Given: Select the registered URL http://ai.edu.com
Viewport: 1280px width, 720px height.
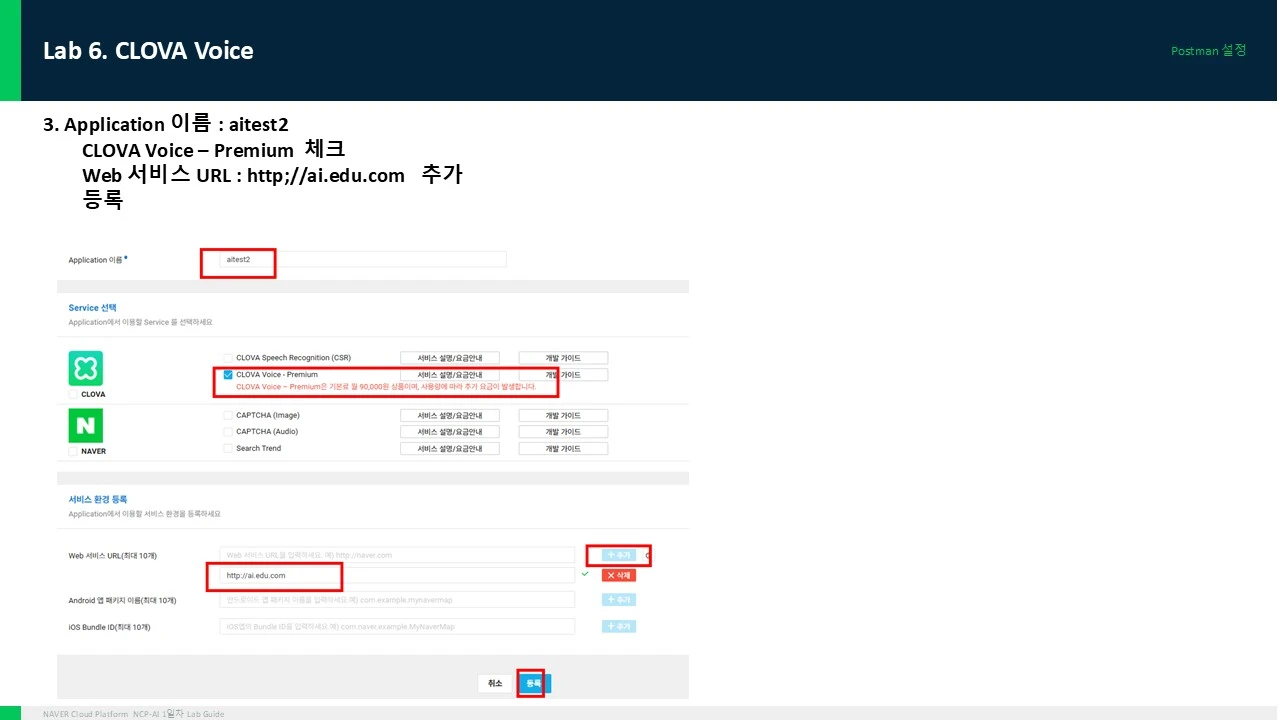Looking at the screenshot, I should pyautogui.click(x=256, y=576).
